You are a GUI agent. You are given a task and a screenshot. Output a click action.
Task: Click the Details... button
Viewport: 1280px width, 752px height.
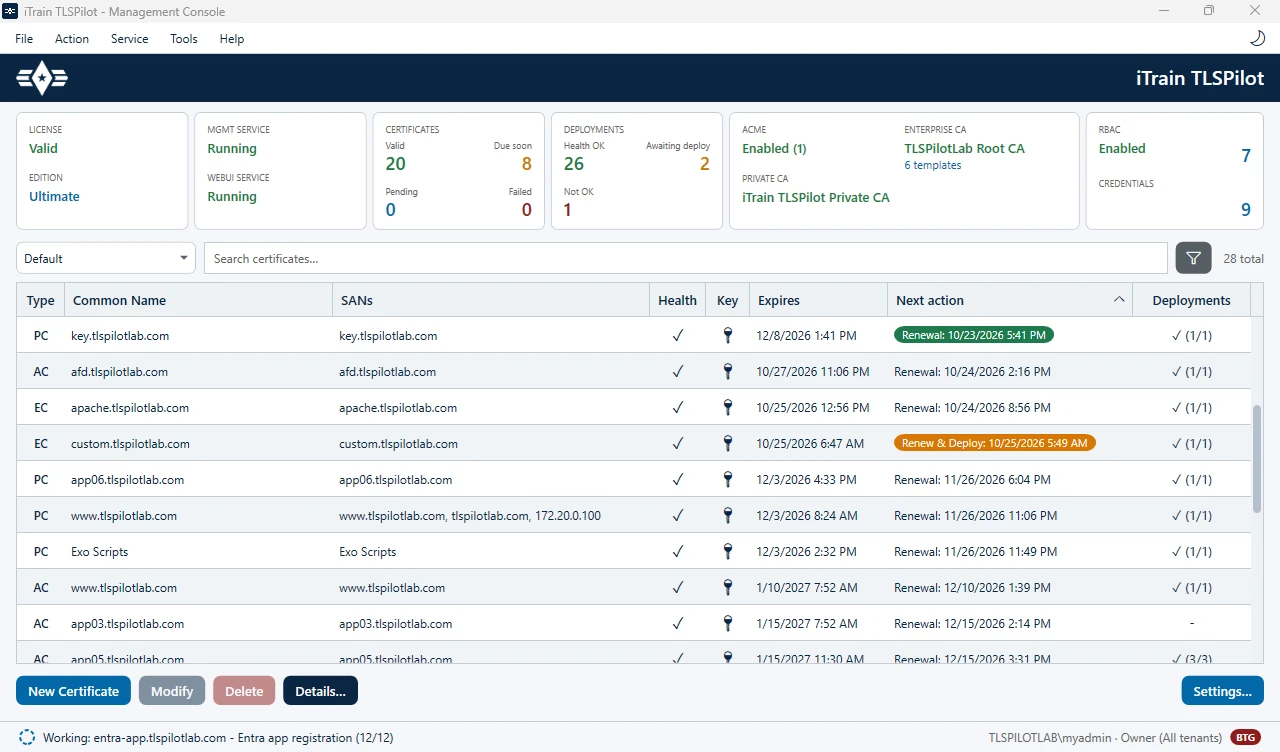pos(320,691)
